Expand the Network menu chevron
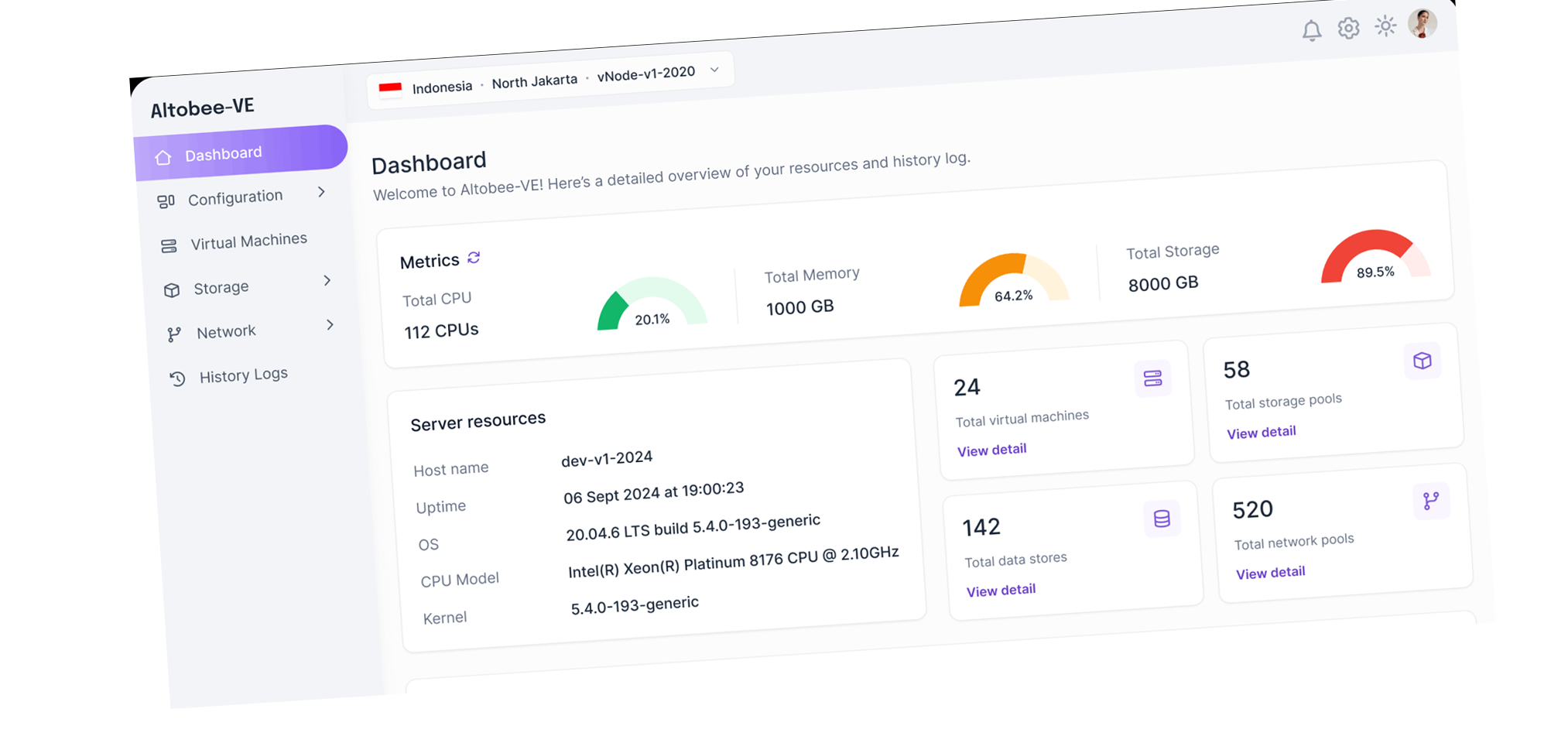Screen dimensions: 1568x743 (330, 324)
